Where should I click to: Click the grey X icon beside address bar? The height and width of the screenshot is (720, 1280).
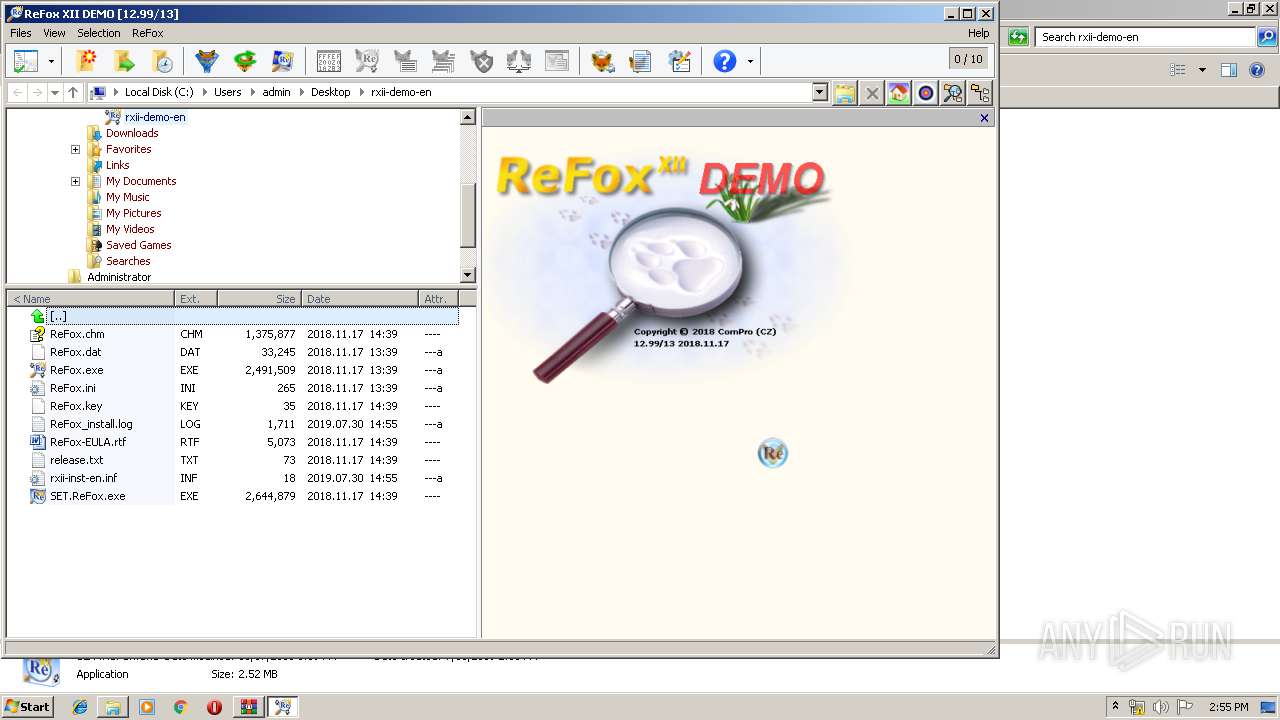coord(872,93)
